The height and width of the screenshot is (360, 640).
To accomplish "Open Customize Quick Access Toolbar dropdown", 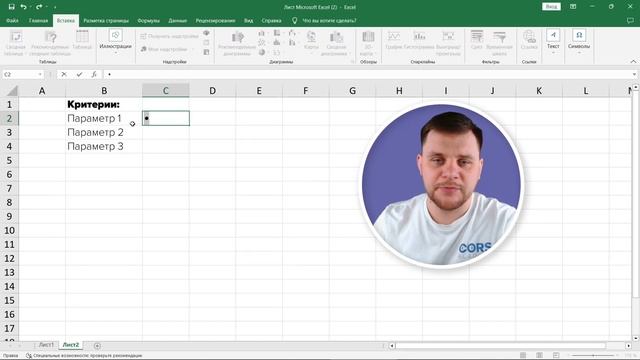I will (x=55, y=7).
